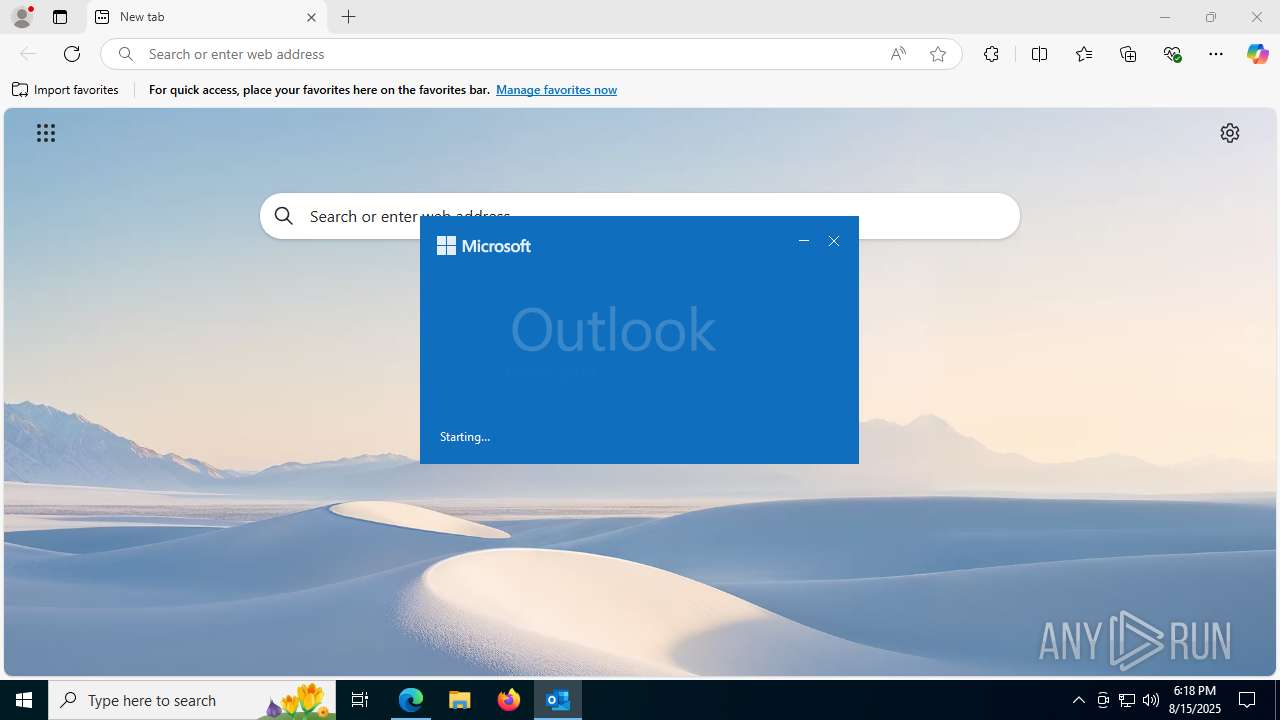Select Outlook taskbar icon
Screen dimensions: 1280x720
tap(558, 700)
